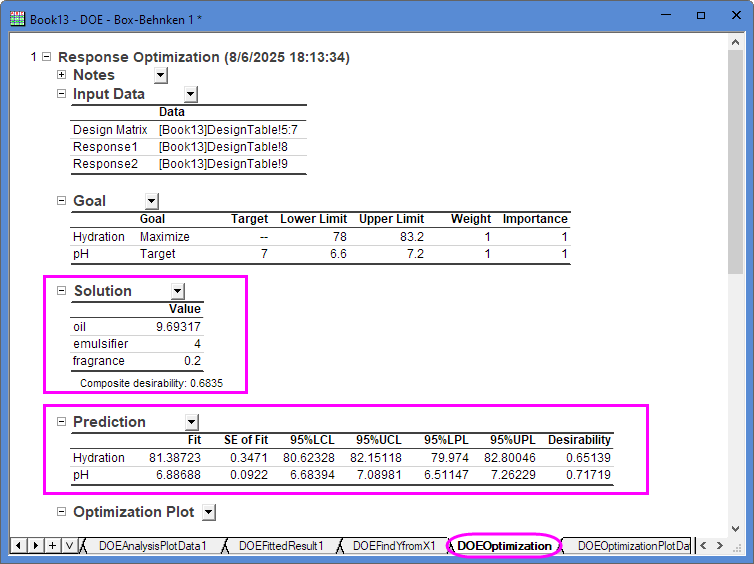
Task: Expand the Notes section
Action: (62, 75)
